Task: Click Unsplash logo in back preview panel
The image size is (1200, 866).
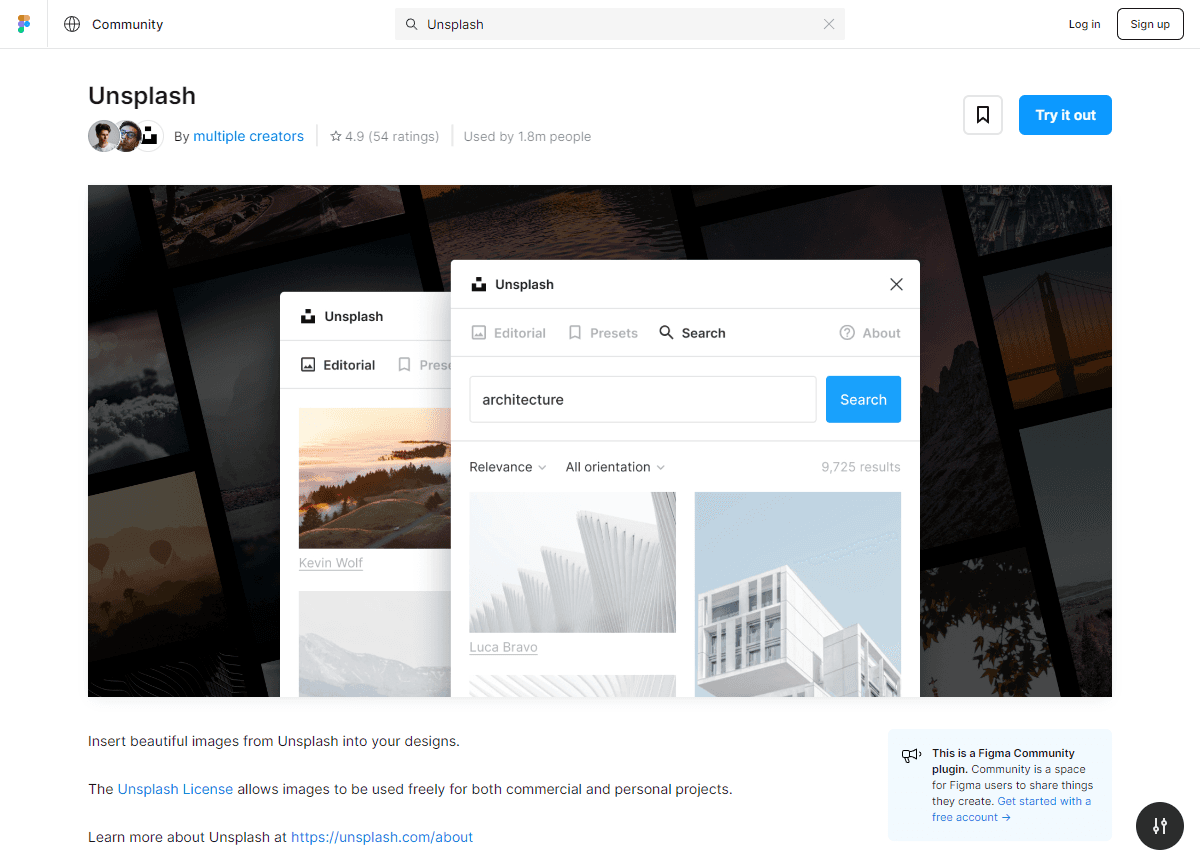Action: [x=308, y=316]
